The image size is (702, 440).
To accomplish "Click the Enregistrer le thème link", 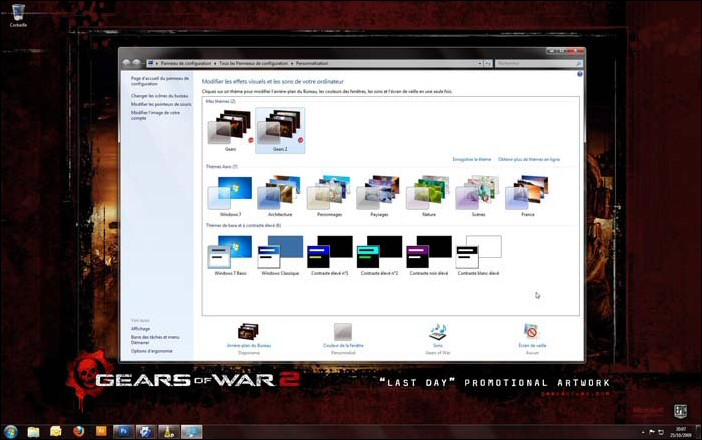I will (471, 159).
